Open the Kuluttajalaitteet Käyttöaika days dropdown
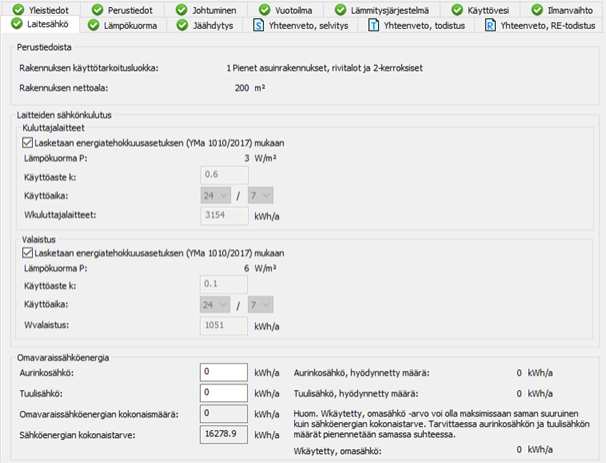This screenshot has height=463, width=606. [x=260, y=196]
